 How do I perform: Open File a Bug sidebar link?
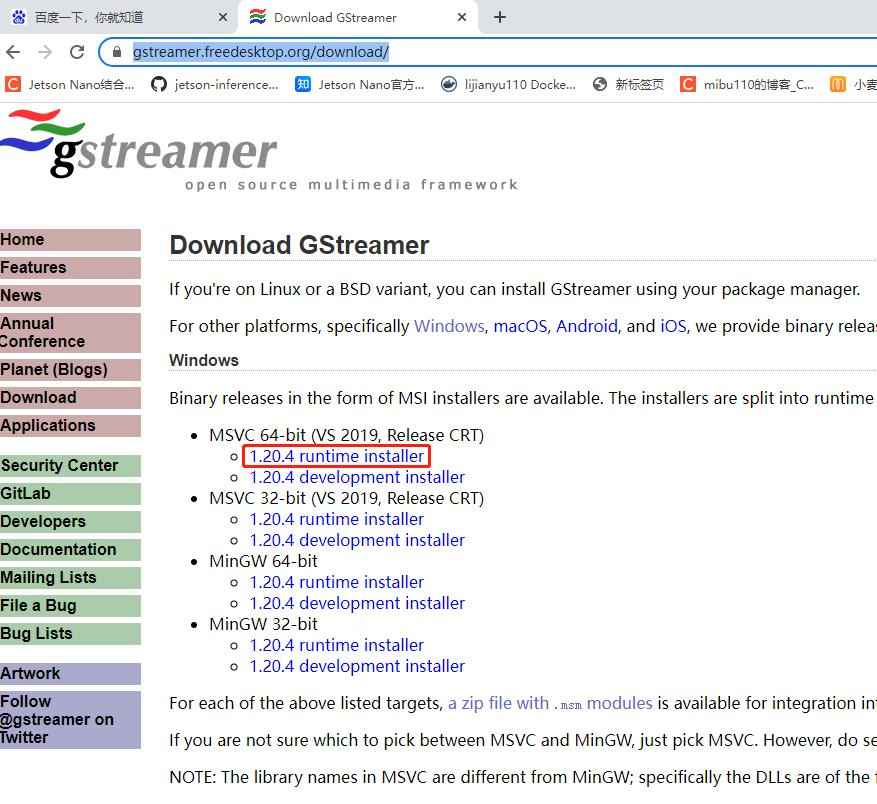(70, 605)
